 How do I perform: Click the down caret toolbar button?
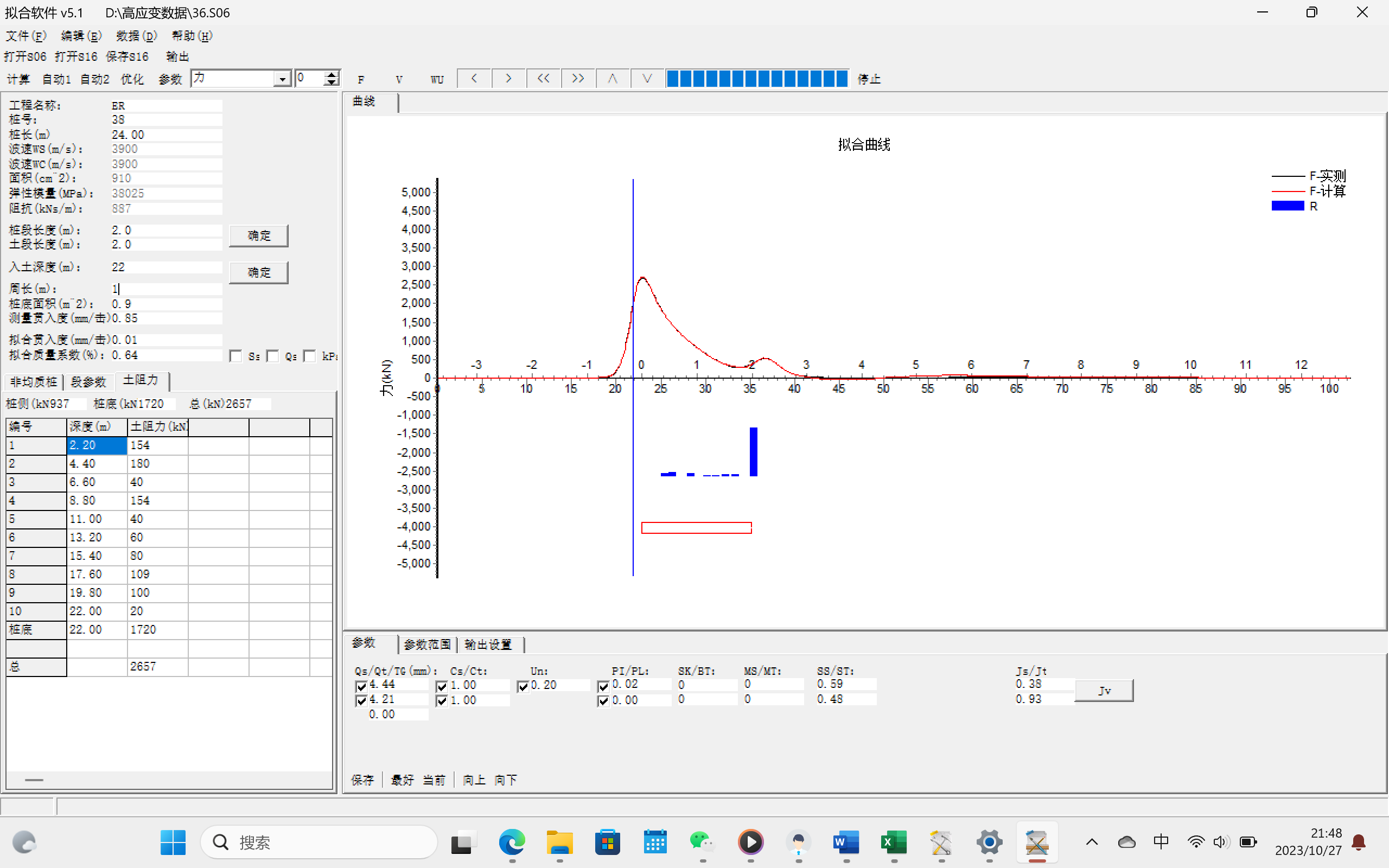coord(647,79)
